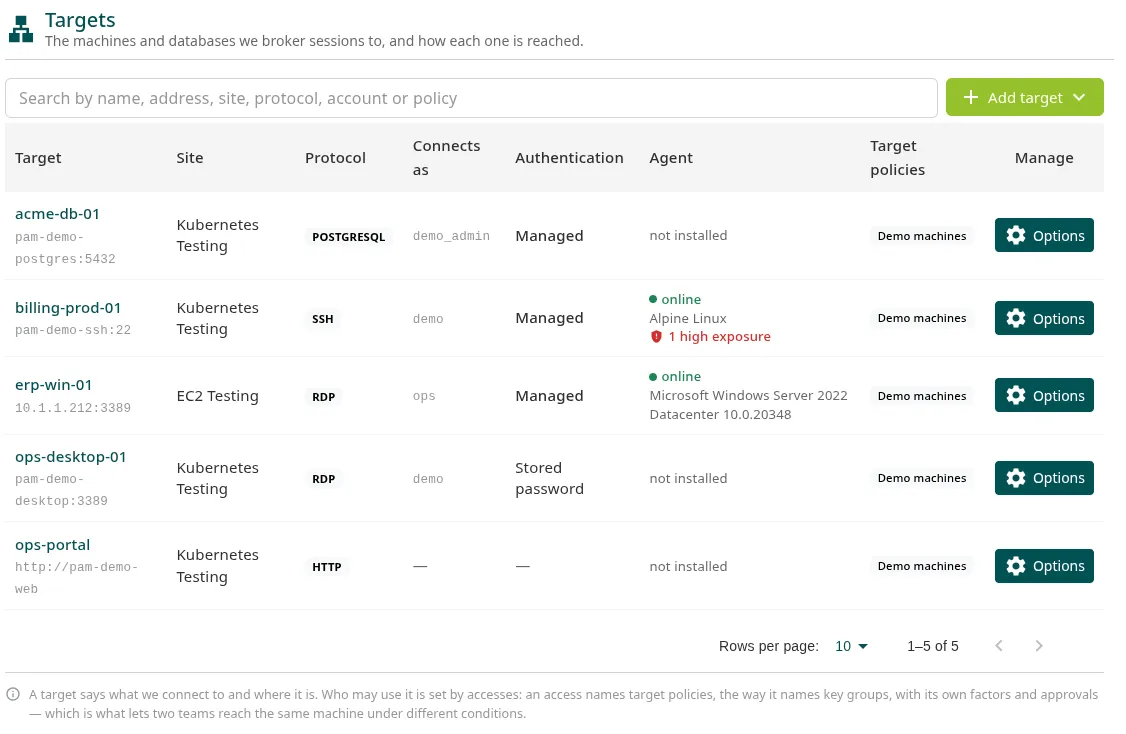Go to the previous page of targets
Viewport: 1126px width, 734px height.
click(999, 646)
